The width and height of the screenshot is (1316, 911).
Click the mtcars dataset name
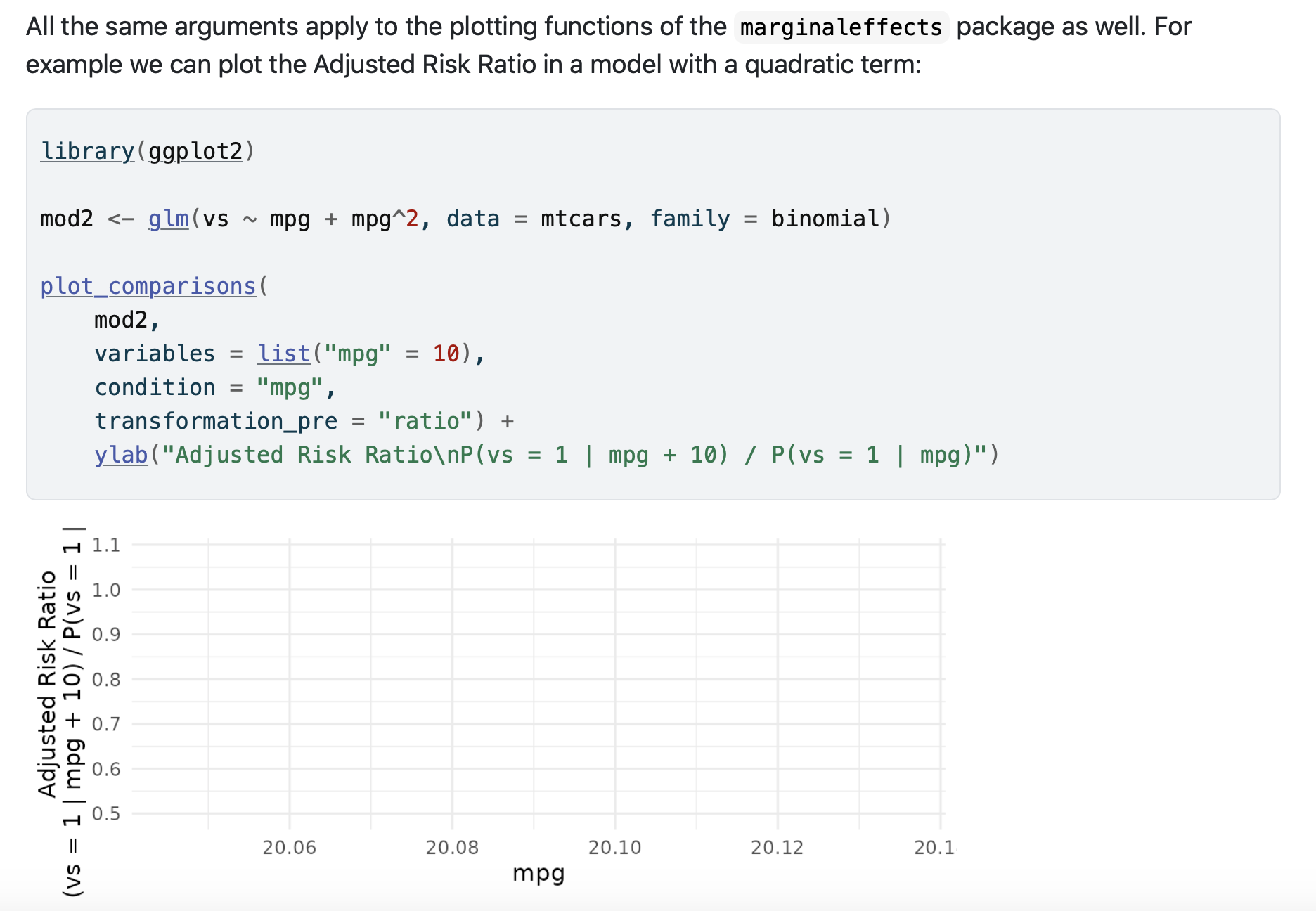point(581,219)
